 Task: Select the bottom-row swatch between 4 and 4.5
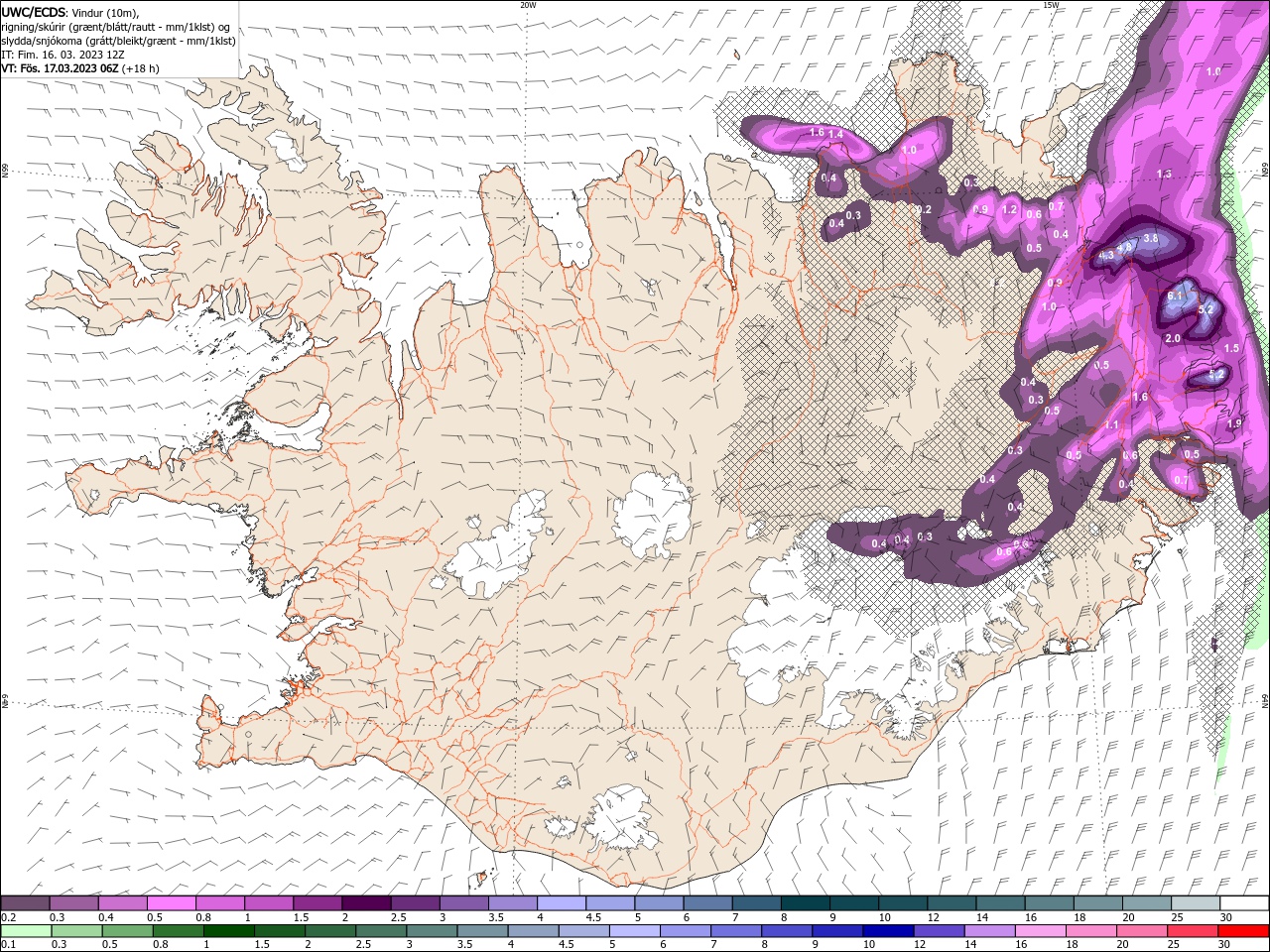pos(534,931)
